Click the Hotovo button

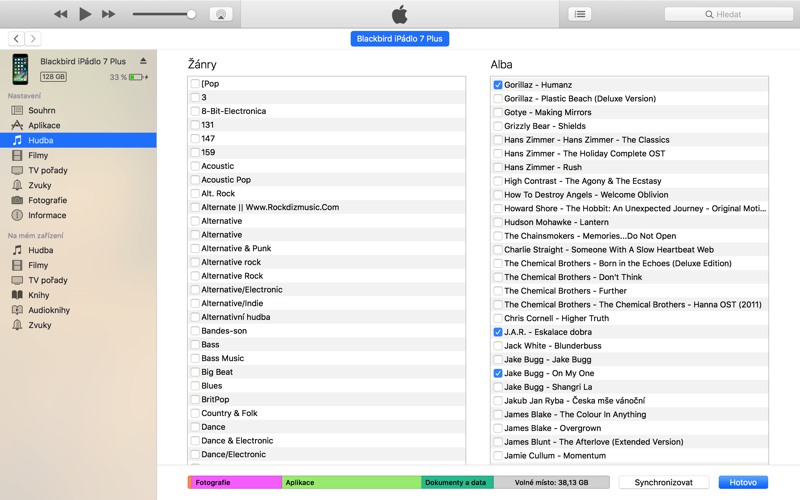743,482
